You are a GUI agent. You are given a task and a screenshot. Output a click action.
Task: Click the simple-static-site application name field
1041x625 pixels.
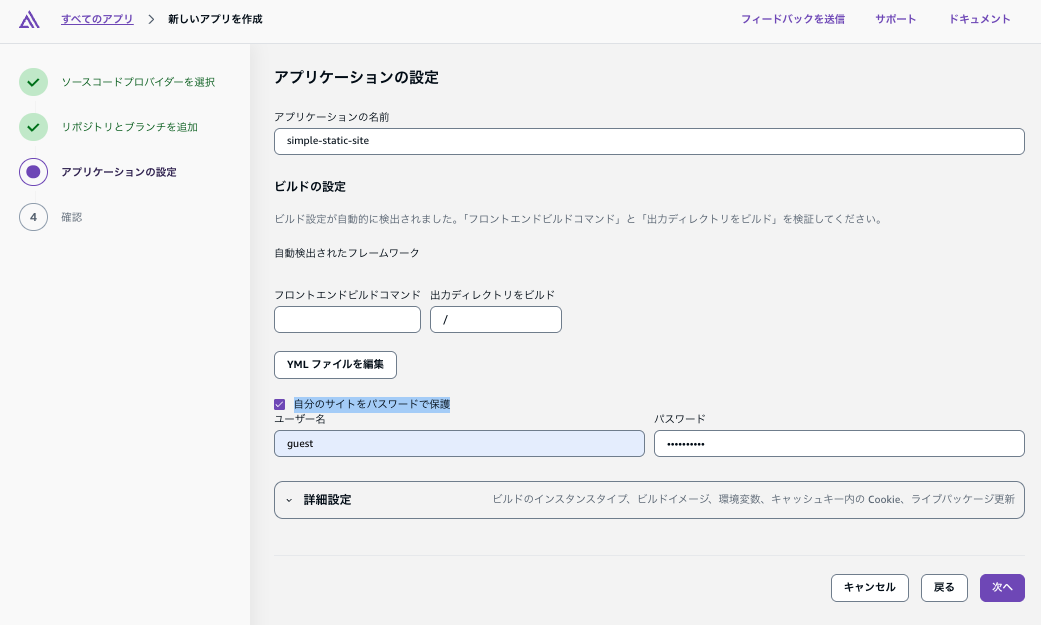click(649, 141)
